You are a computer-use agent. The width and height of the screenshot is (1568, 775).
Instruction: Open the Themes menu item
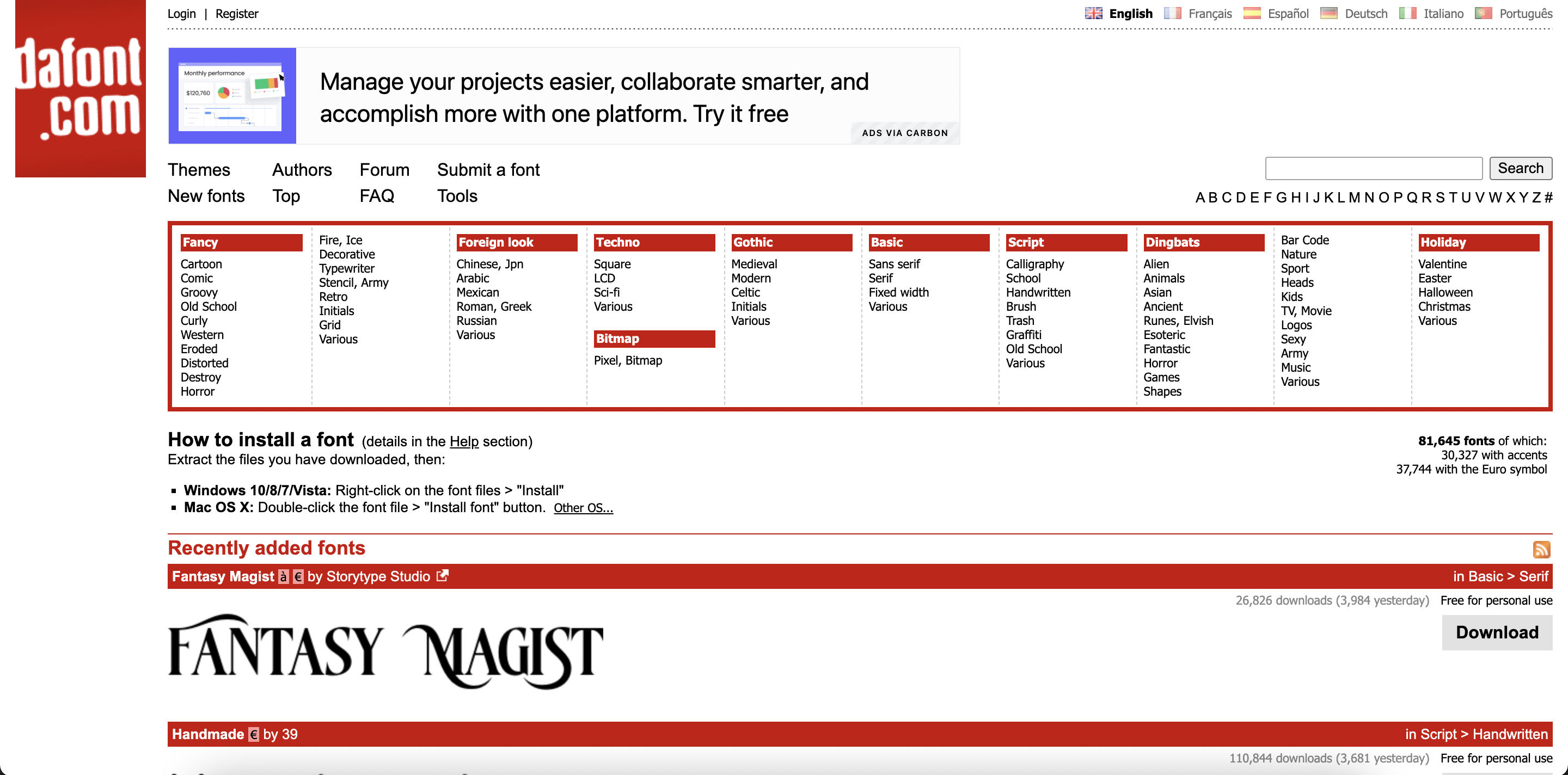pyautogui.click(x=198, y=170)
